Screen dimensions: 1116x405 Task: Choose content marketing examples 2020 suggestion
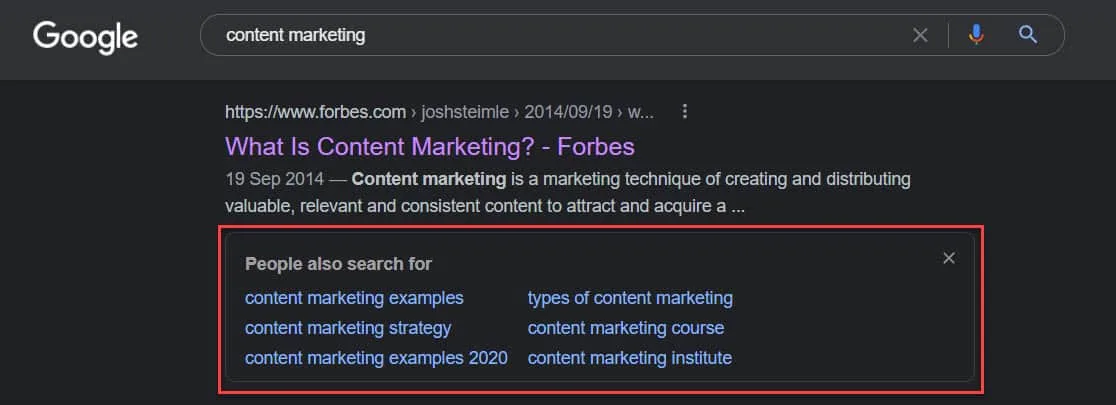(376, 358)
